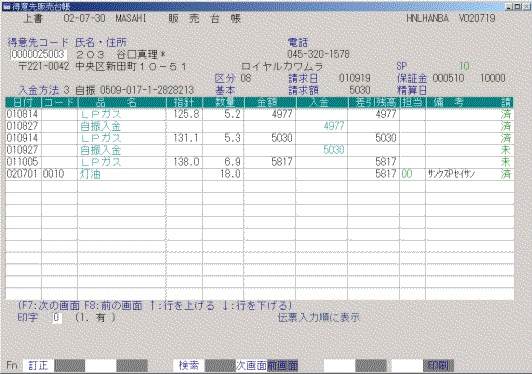Select the date cell 020701
This screenshot has height=374, width=532.
click(22, 174)
